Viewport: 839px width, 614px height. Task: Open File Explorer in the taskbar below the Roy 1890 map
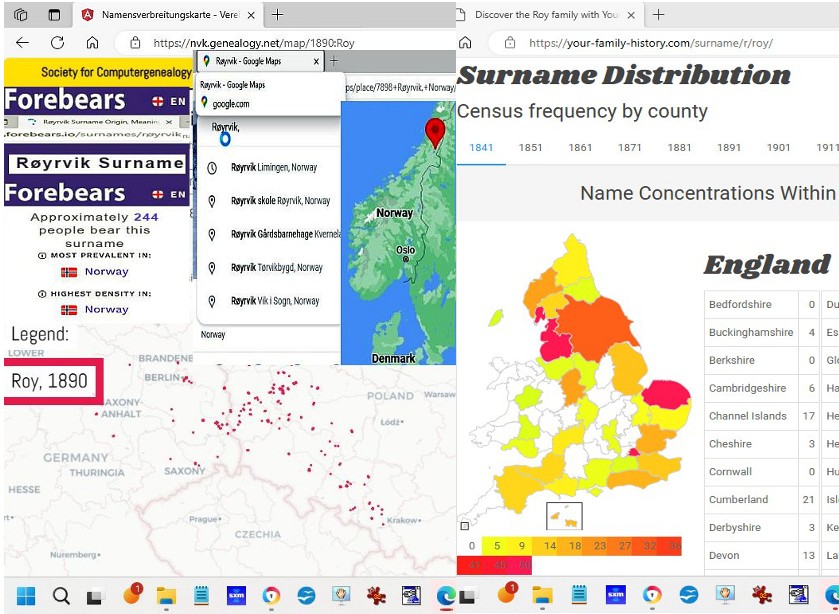166,595
